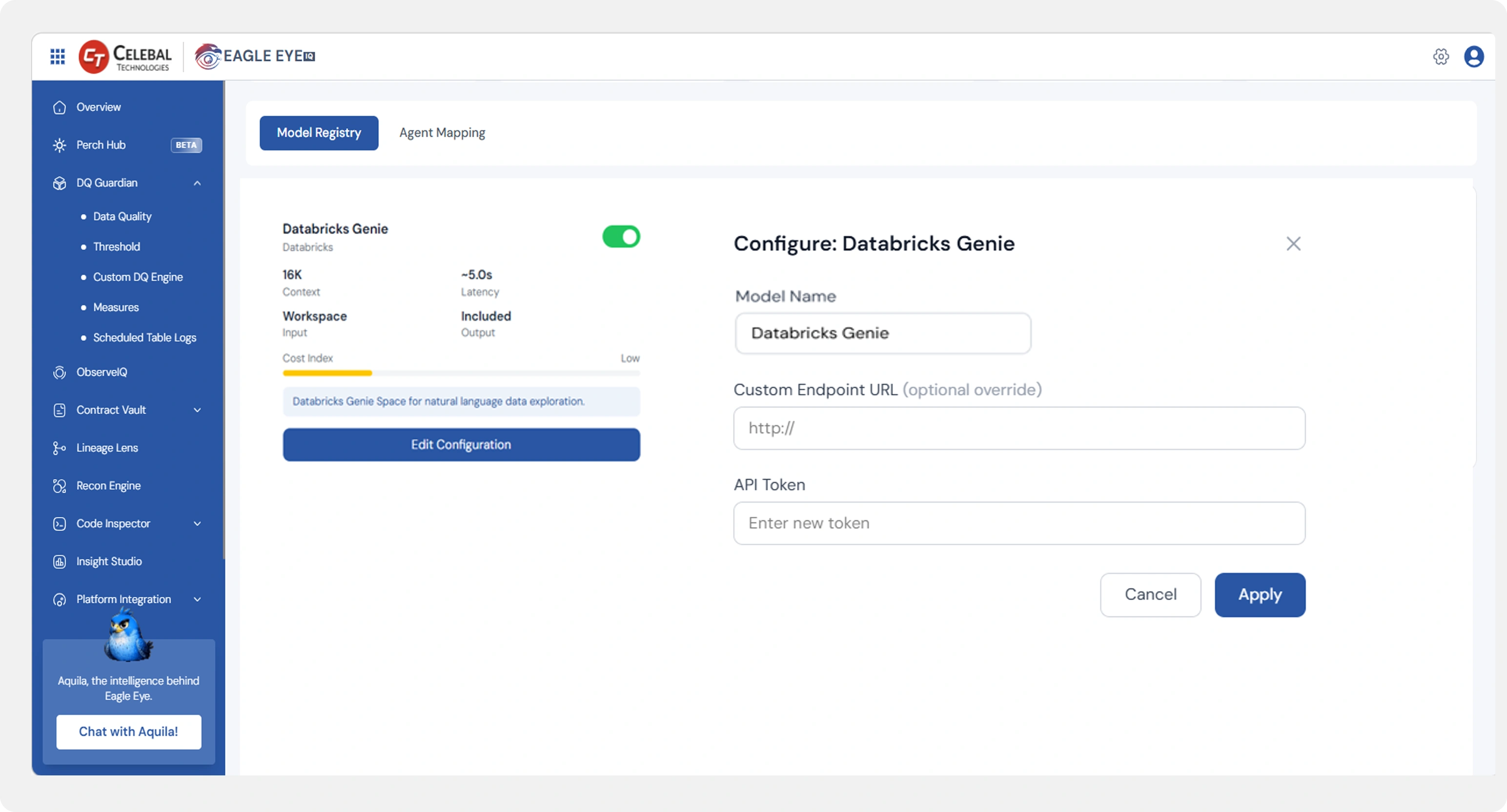The width and height of the screenshot is (1507, 812).
Task: Focus the Custom Endpoint URL field
Action: pos(1019,429)
